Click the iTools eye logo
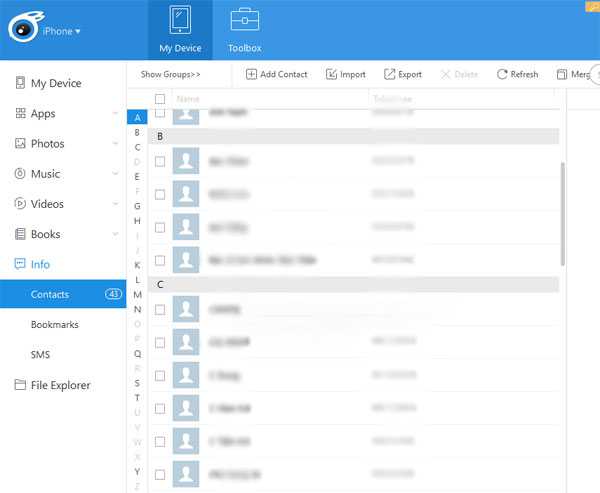Viewport: 600px width, 493px height. pos(25,27)
